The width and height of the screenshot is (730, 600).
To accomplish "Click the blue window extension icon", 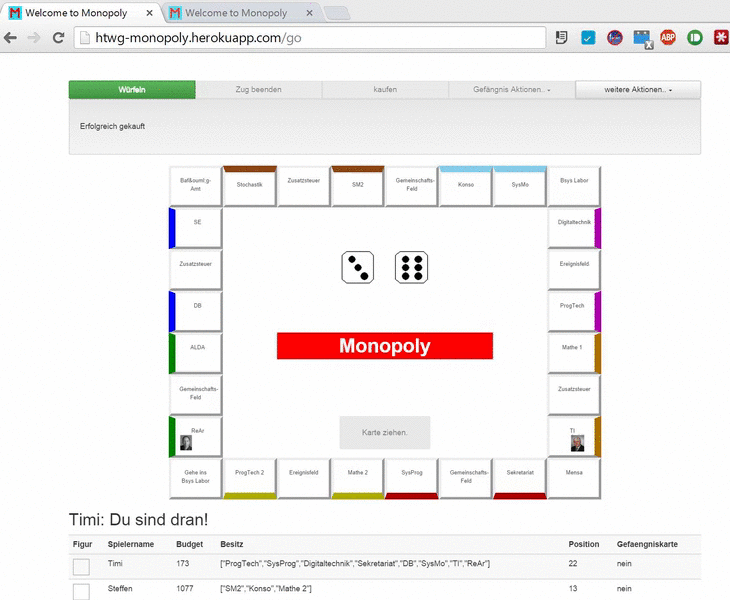I will point(642,39).
